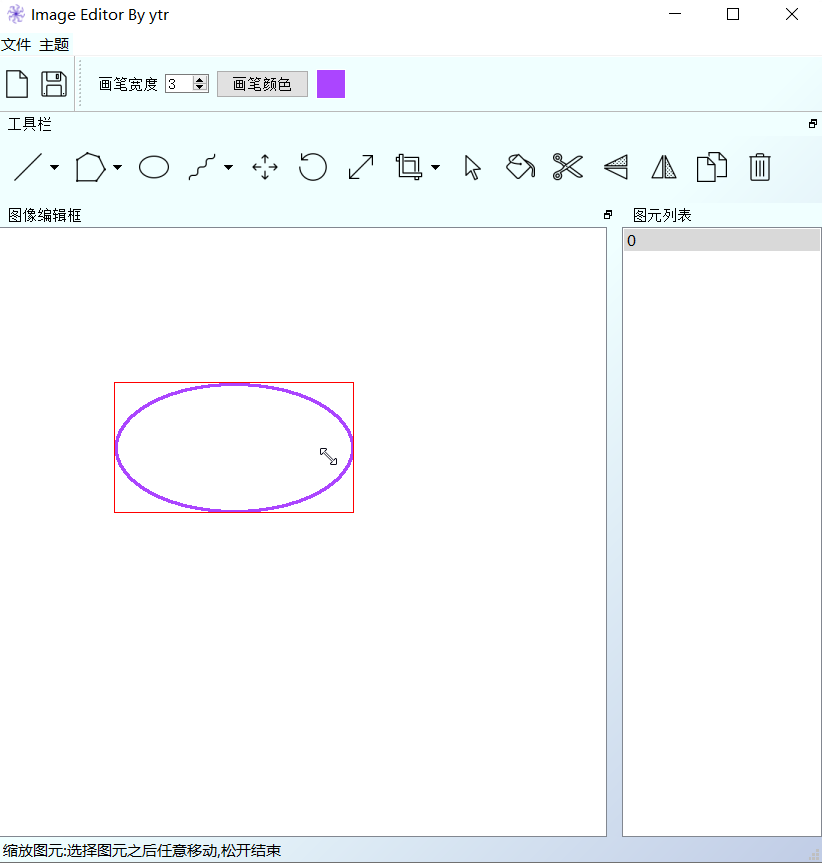Screen dimensions: 822x863
Task: Choose the pointer selection tool
Action: 472,167
